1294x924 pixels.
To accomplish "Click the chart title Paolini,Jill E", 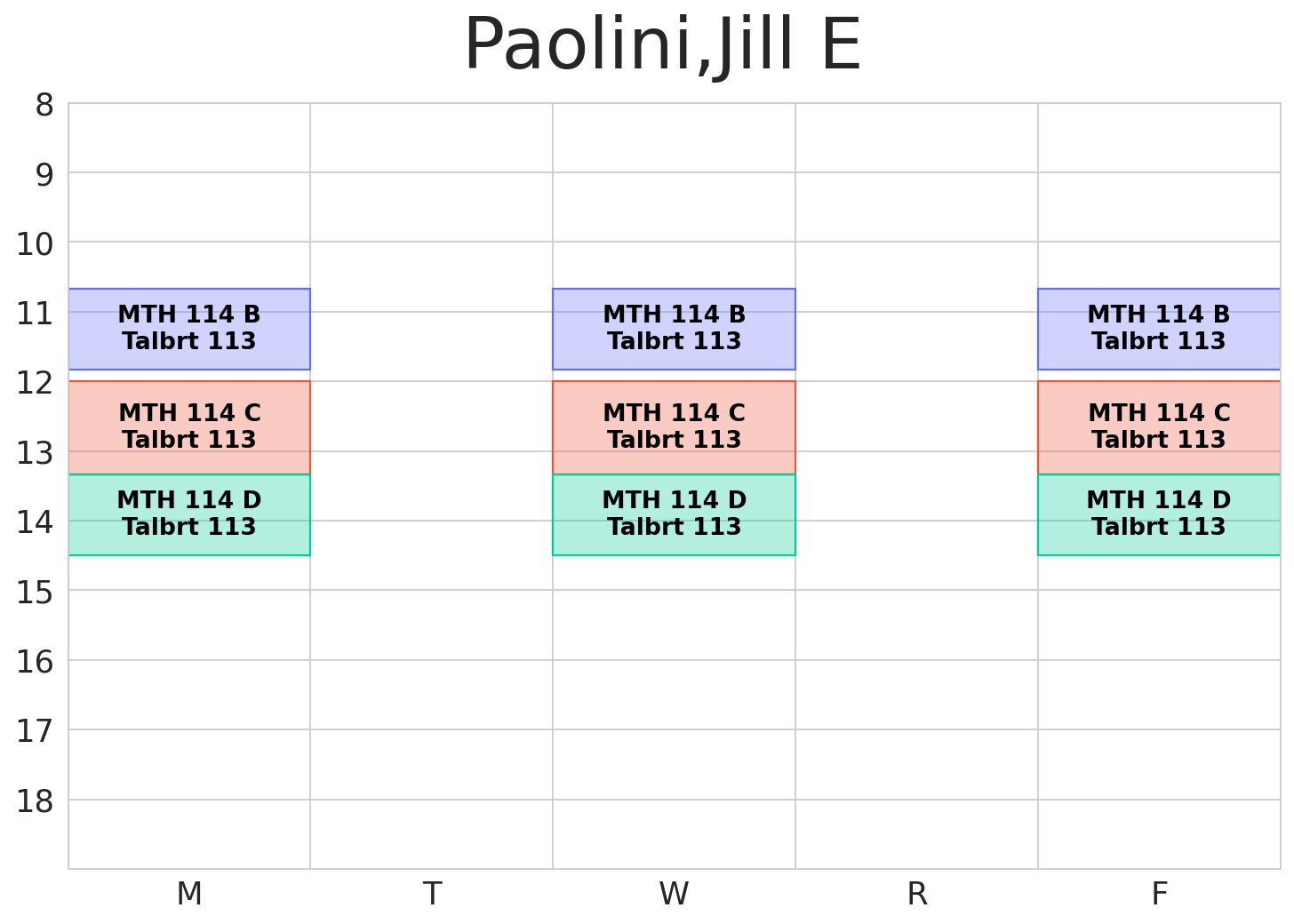I will [x=662, y=46].
